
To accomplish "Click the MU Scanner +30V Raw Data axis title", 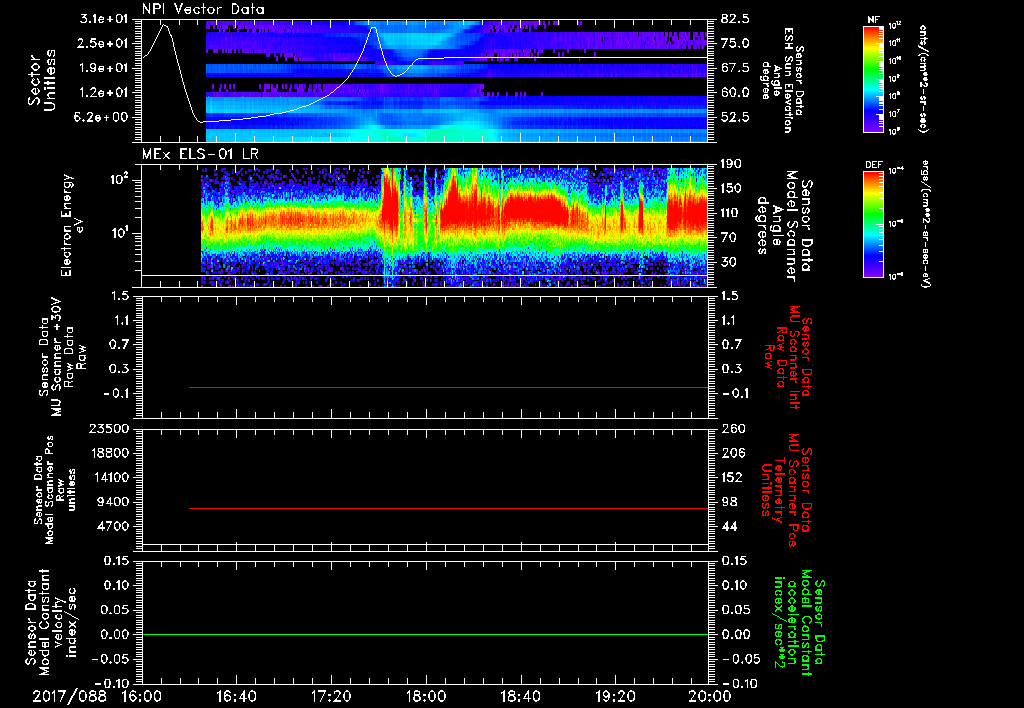I will [x=63, y=357].
